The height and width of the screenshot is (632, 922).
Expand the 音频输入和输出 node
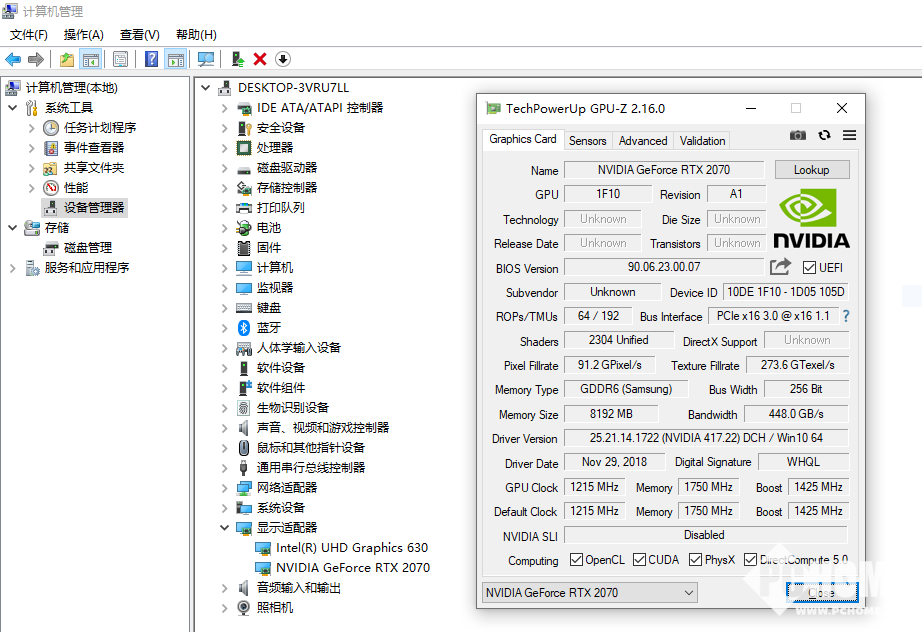coord(224,587)
